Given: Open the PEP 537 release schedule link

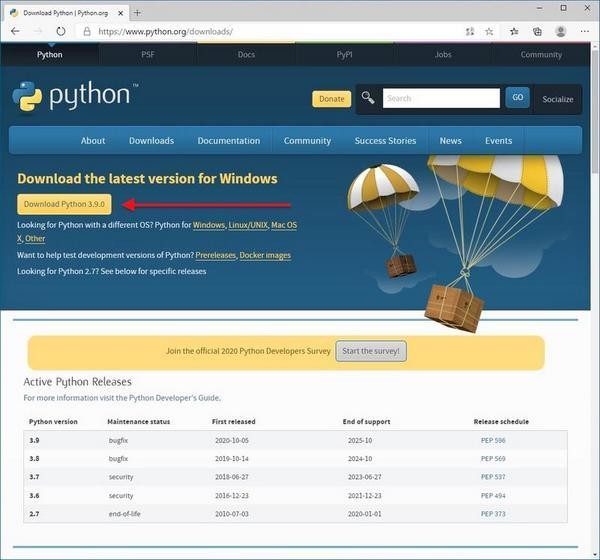Looking at the screenshot, I should (493, 477).
